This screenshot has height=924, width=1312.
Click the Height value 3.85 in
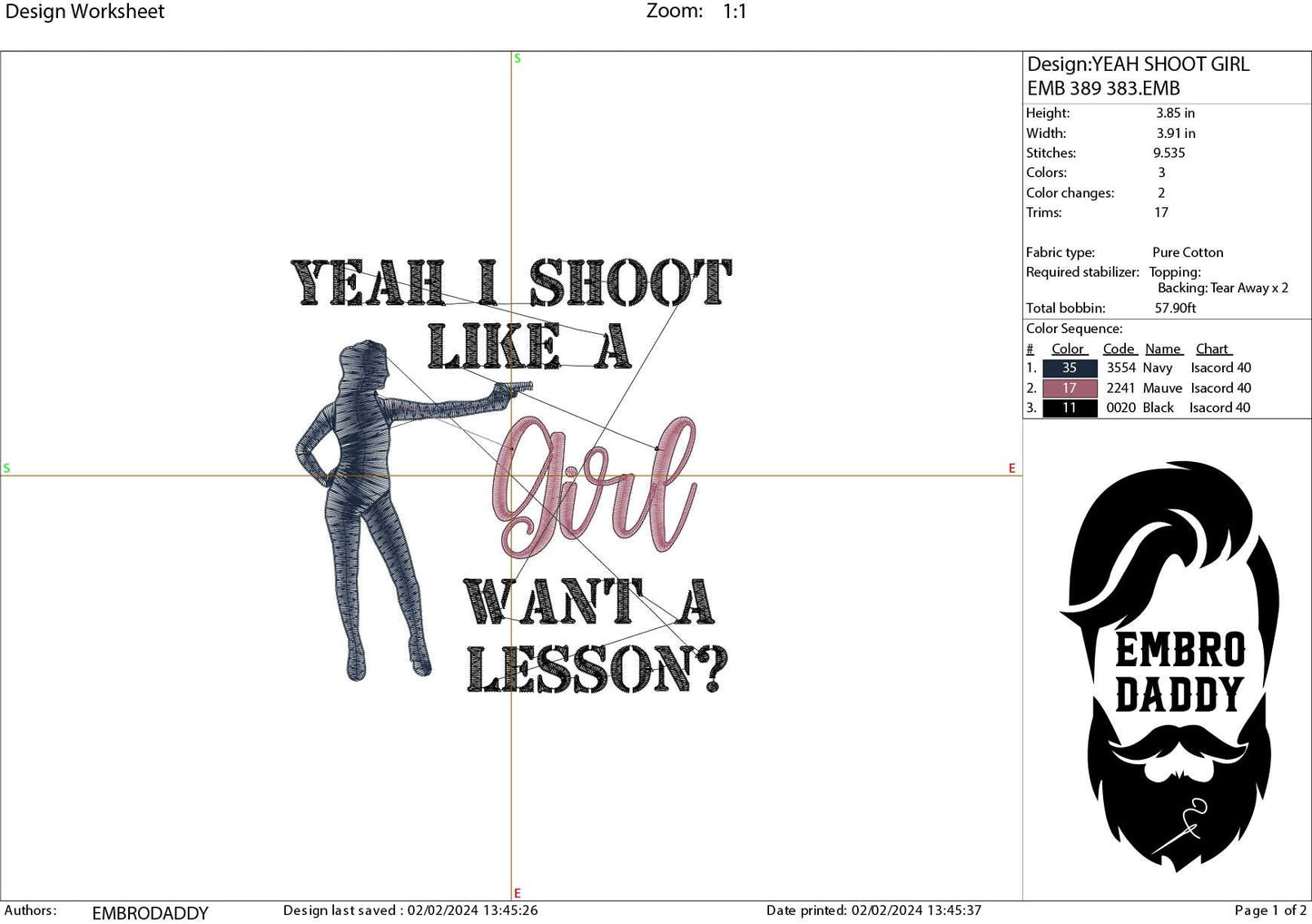tap(1175, 113)
